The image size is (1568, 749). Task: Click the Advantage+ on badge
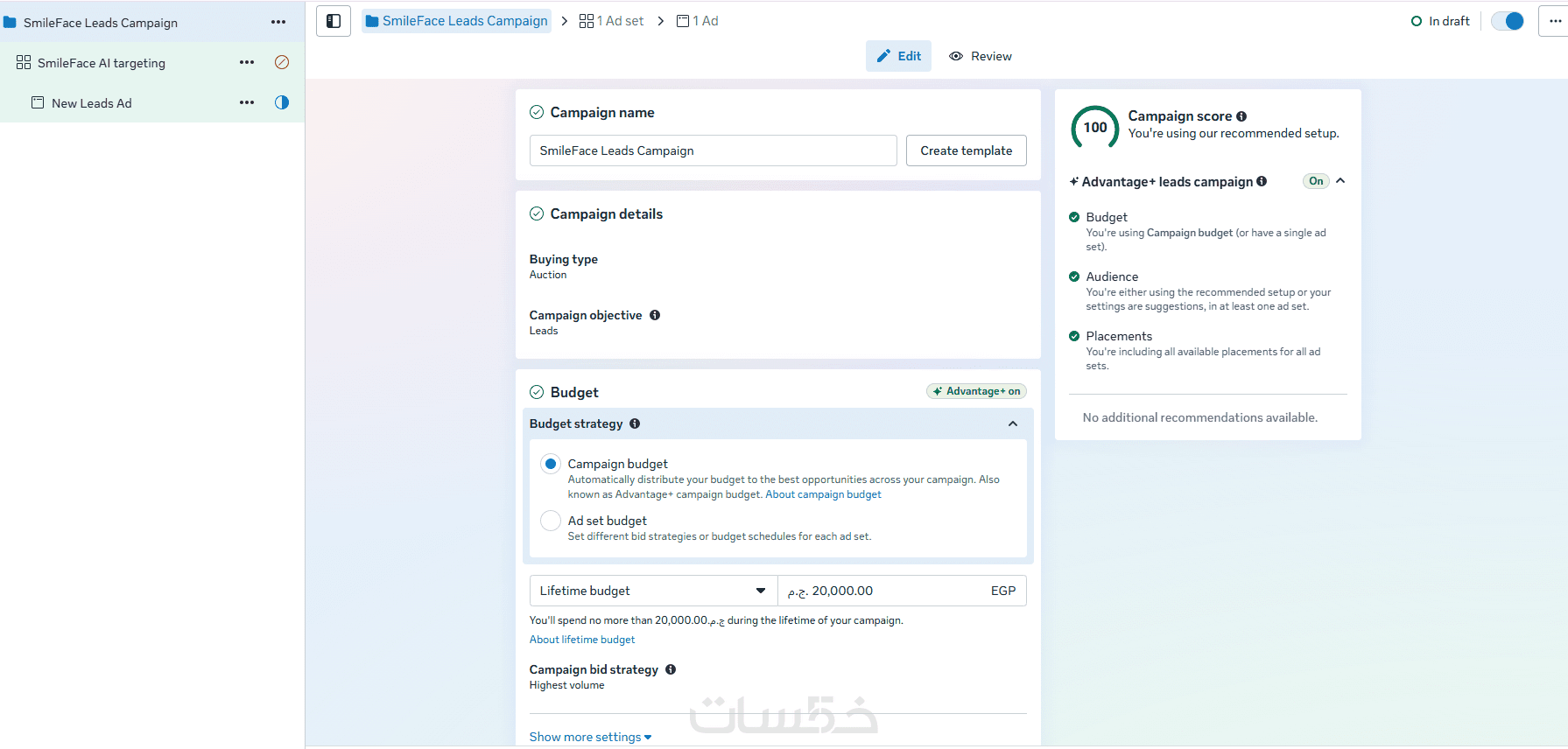point(977,391)
